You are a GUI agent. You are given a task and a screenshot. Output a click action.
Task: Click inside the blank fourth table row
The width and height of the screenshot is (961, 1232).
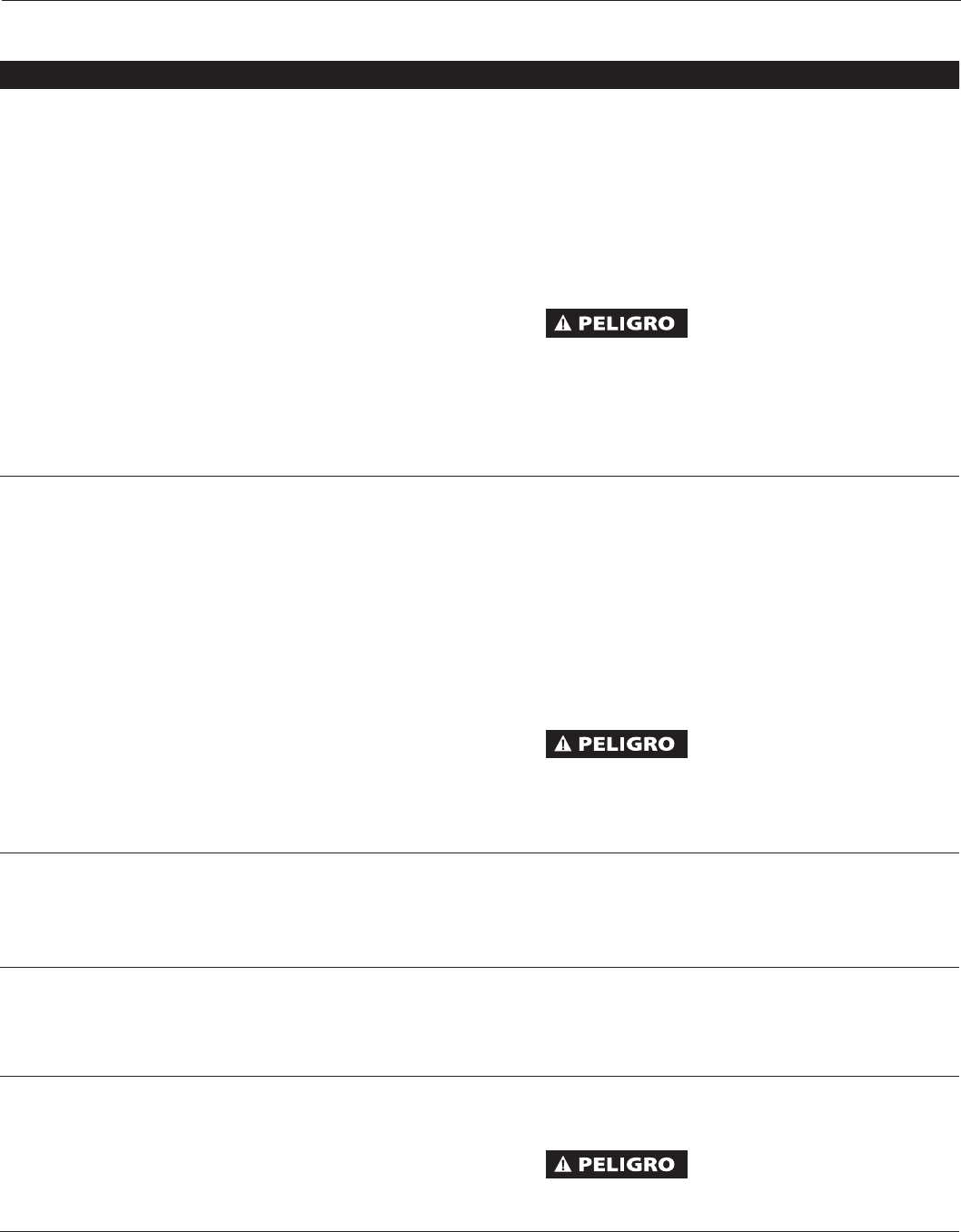480,1022
